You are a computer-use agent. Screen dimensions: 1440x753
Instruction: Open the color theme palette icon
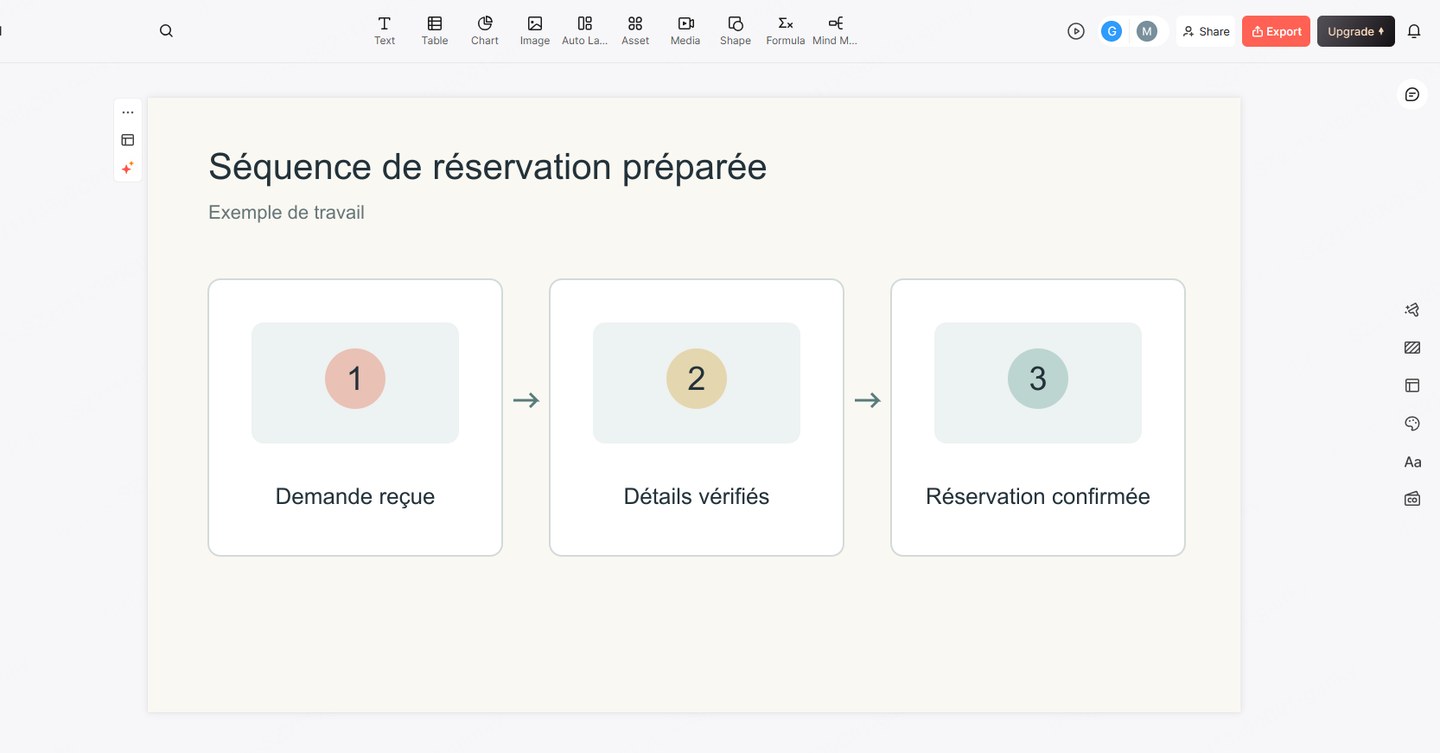[1412, 424]
